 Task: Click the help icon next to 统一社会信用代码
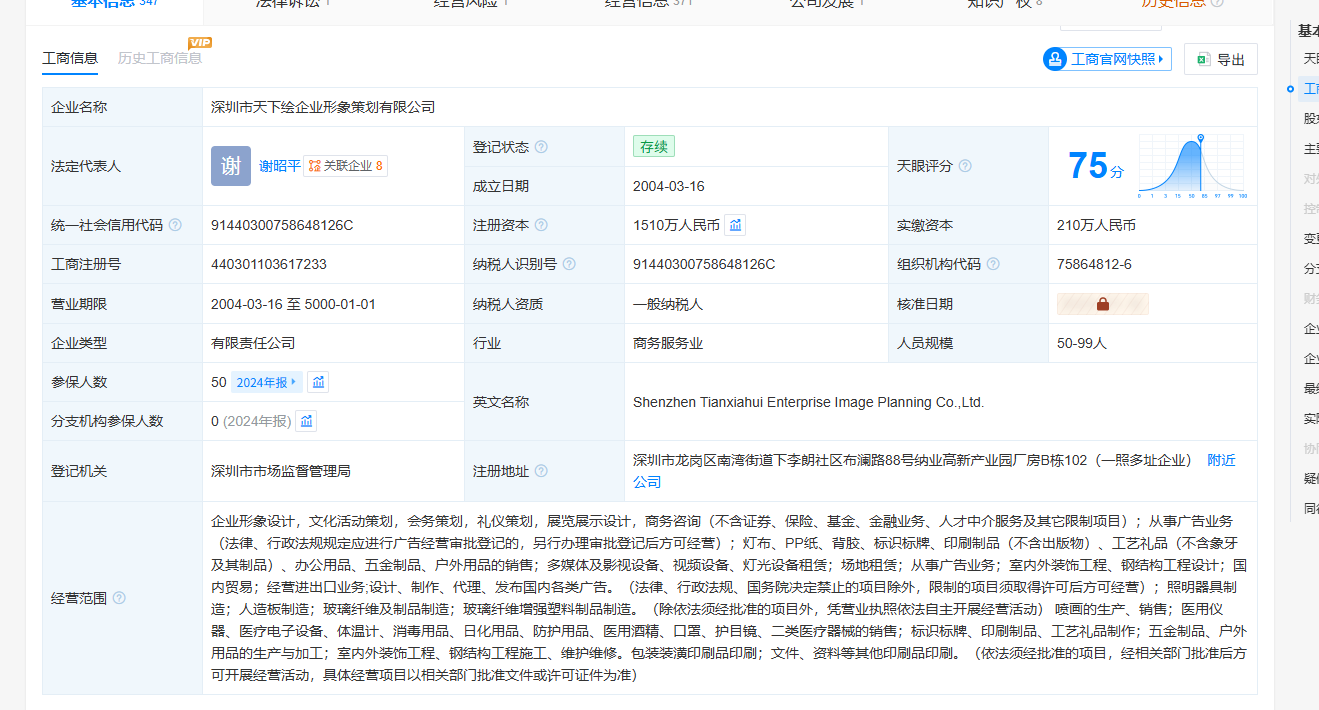[176, 225]
